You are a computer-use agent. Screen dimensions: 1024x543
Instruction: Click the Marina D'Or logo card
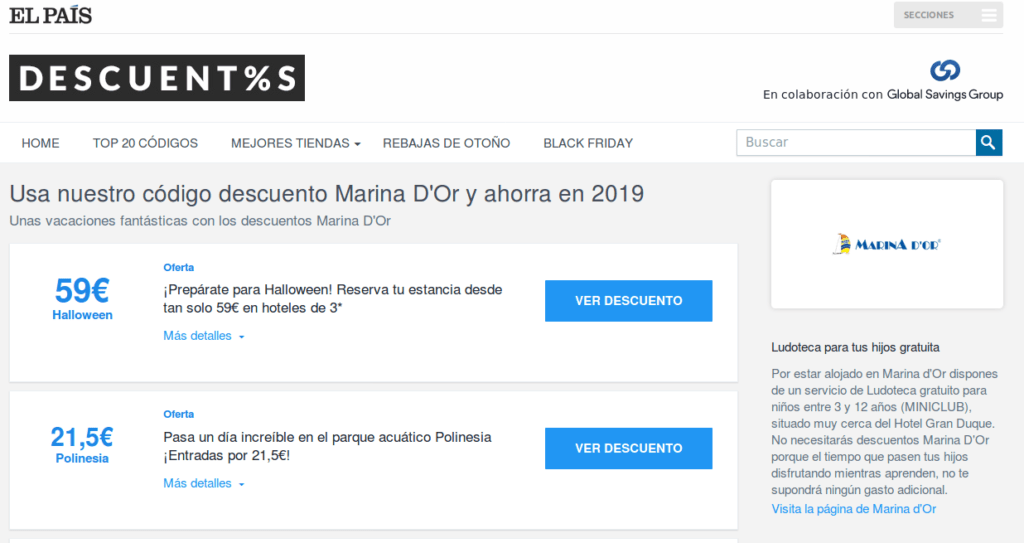coord(887,244)
